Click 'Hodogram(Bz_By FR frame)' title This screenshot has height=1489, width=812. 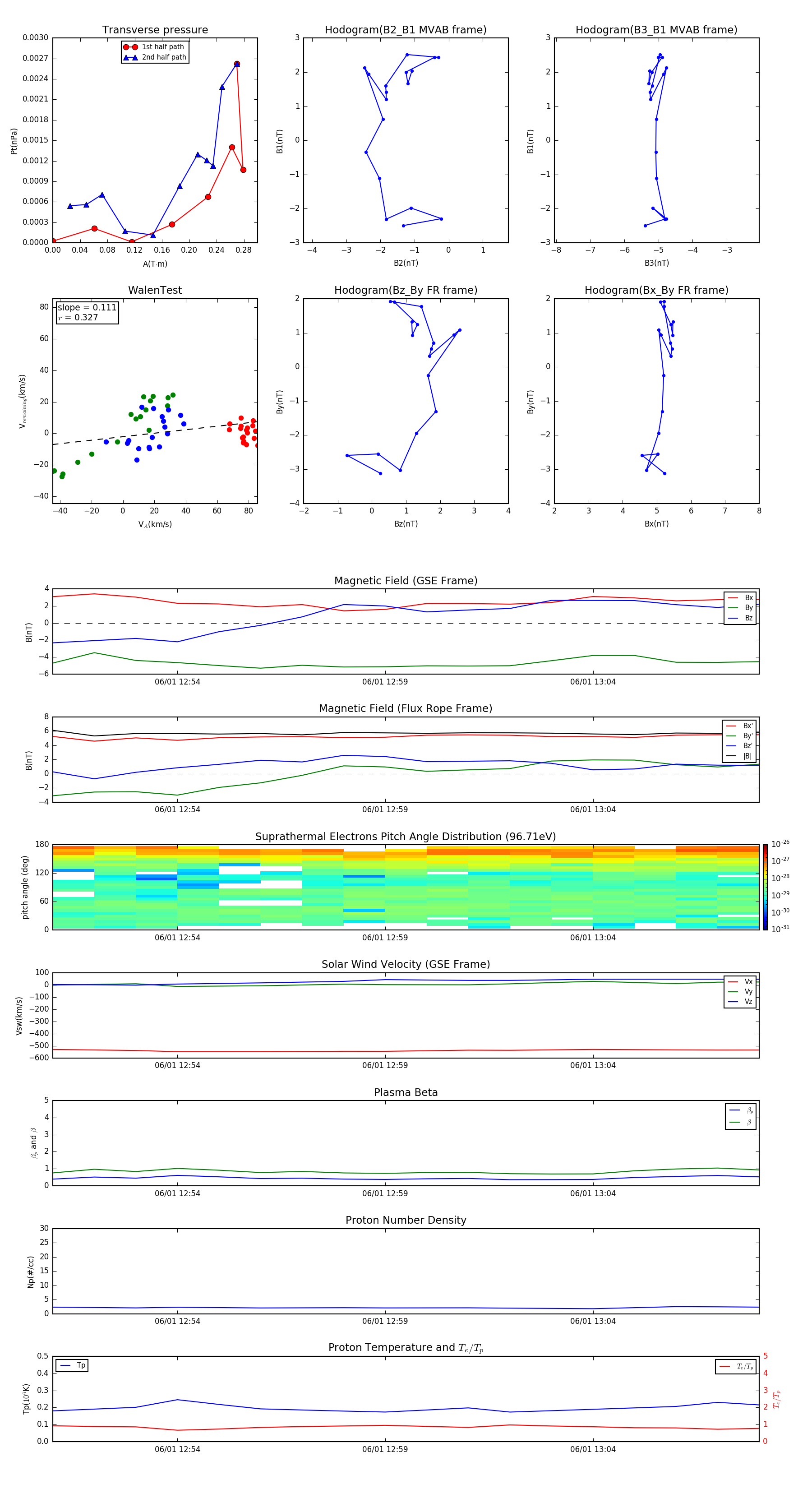(406, 290)
